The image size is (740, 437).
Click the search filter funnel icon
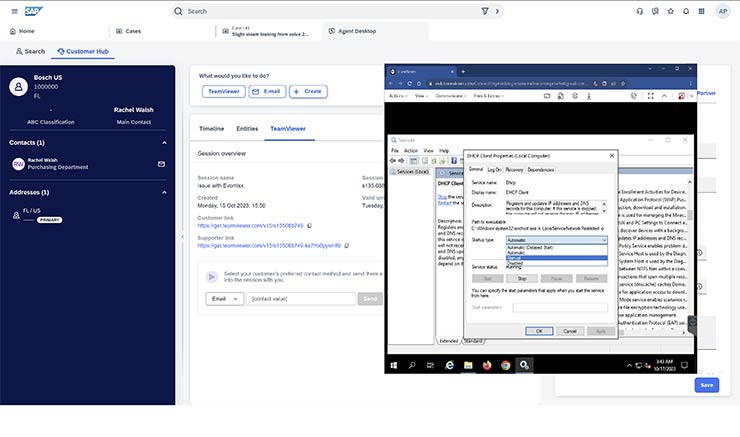484,11
